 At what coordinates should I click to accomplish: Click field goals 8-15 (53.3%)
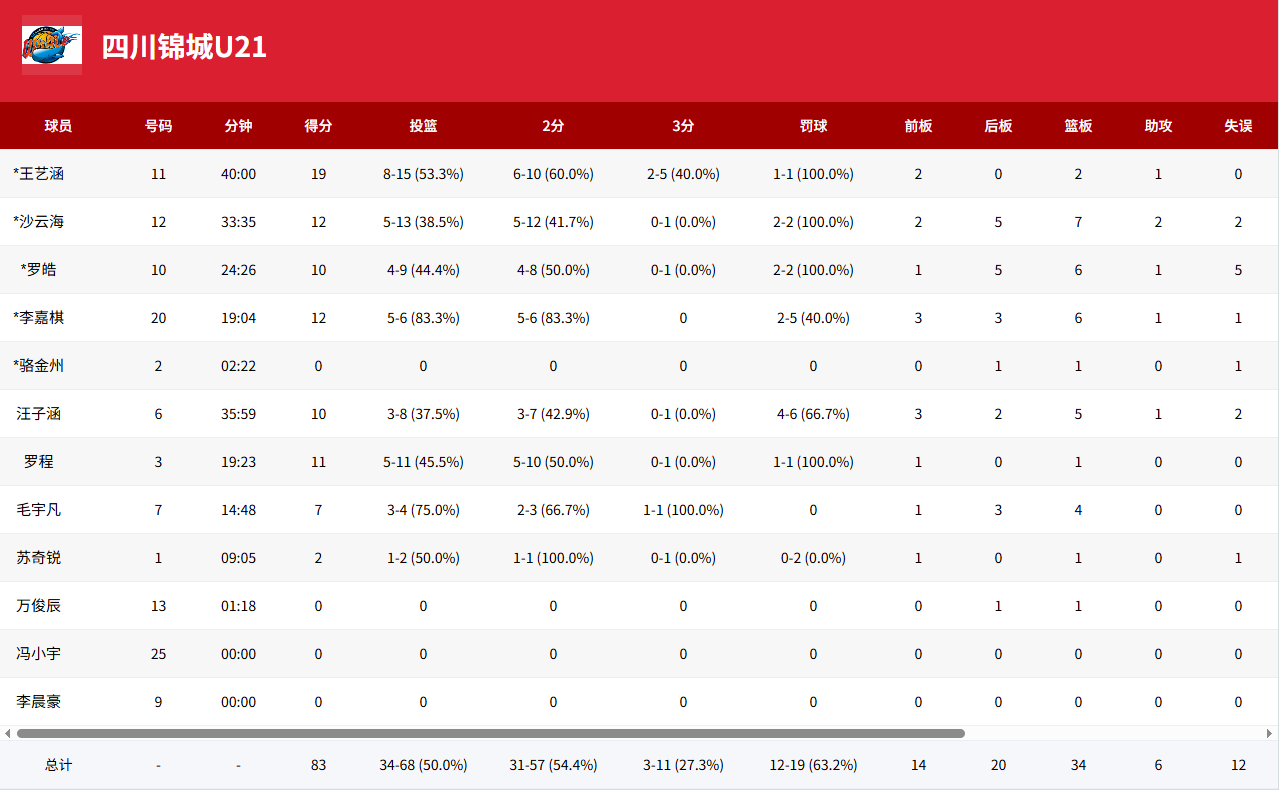tap(423, 174)
